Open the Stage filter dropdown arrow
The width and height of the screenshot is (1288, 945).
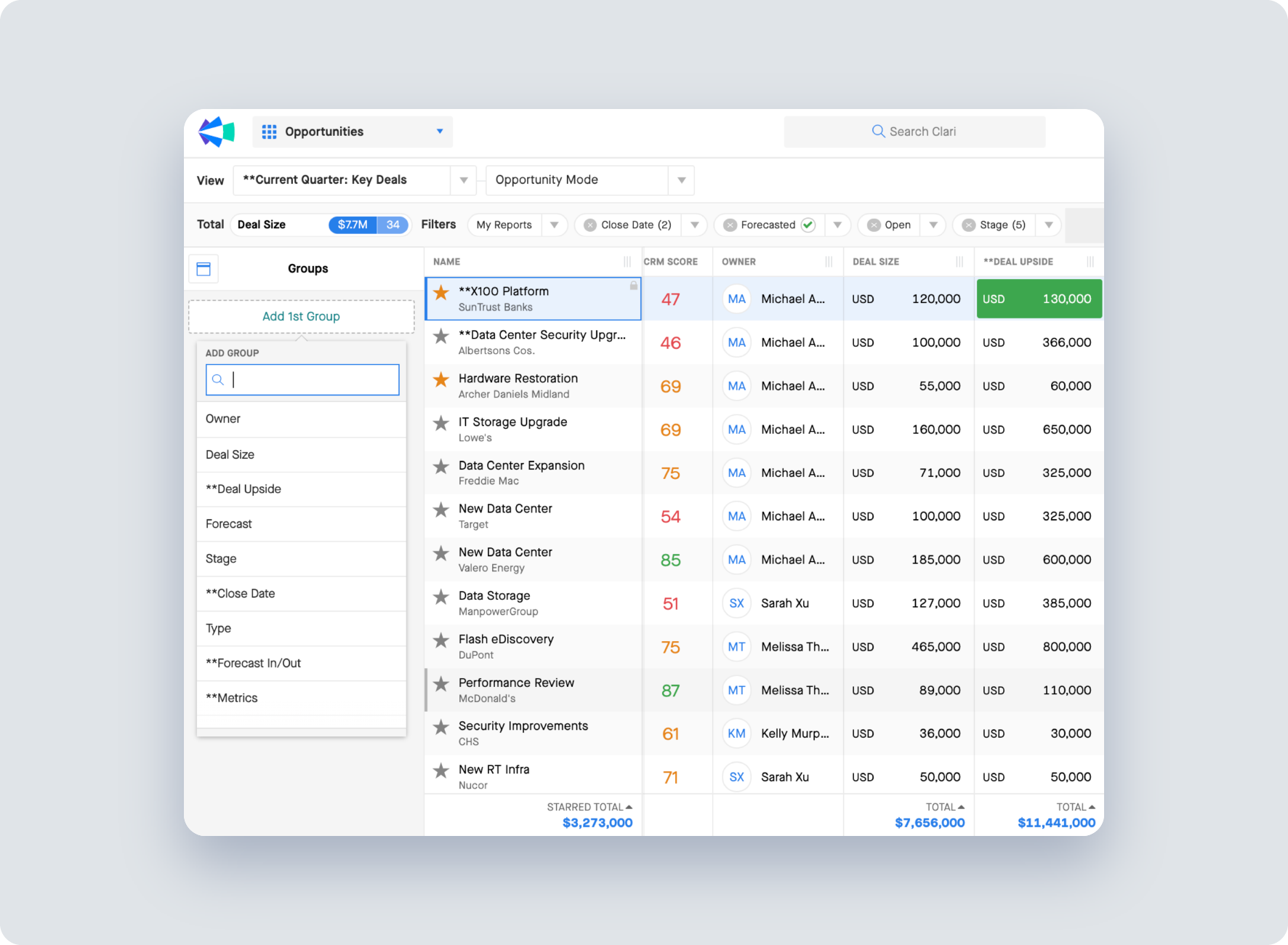1049,225
